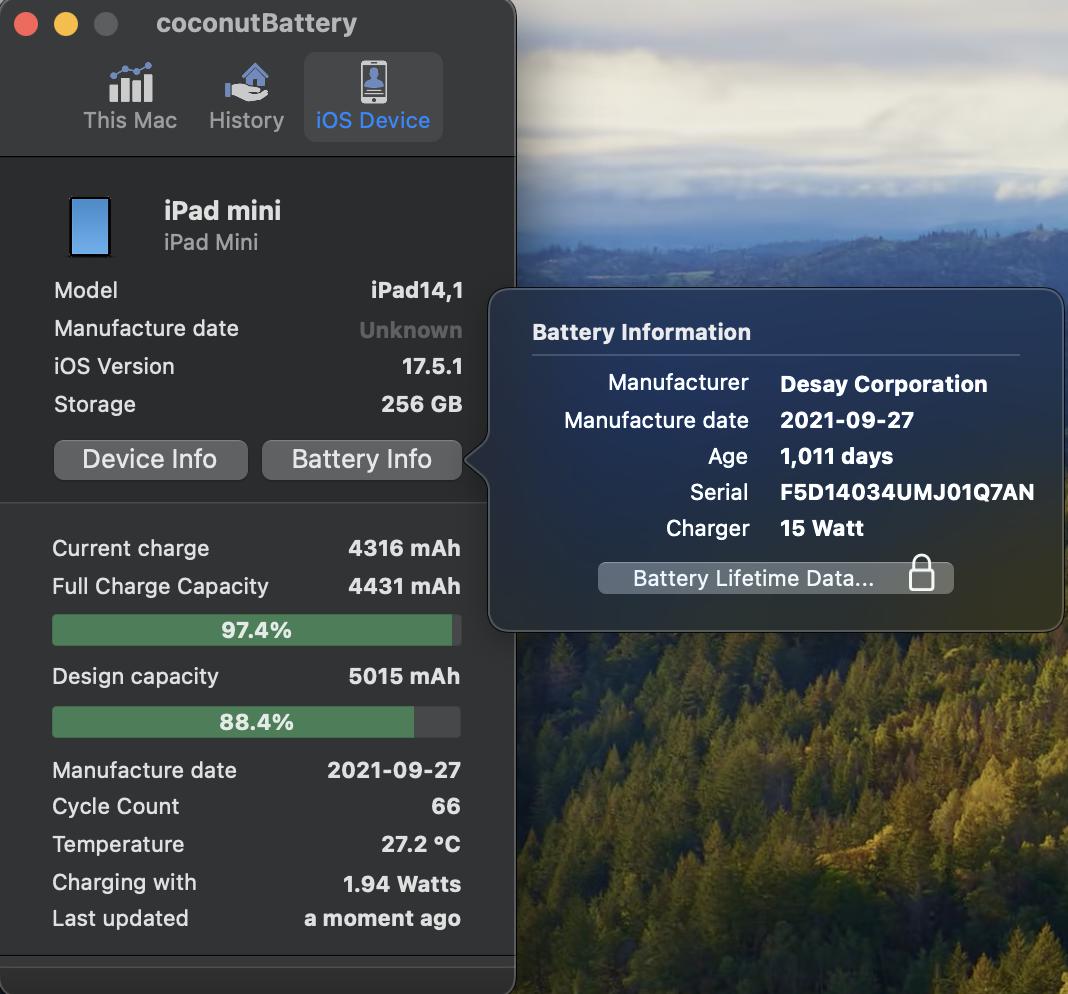Select the iPad mini device name heading
The width and height of the screenshot is (1068, 994).
click(223, 211)
